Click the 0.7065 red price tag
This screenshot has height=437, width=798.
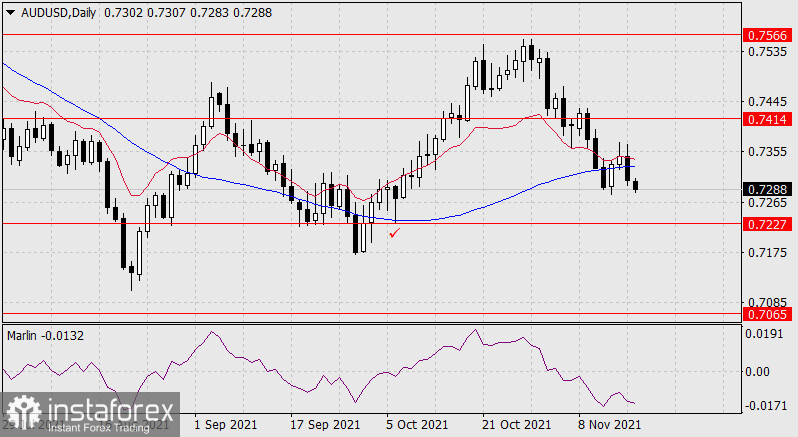coord(767,314)
